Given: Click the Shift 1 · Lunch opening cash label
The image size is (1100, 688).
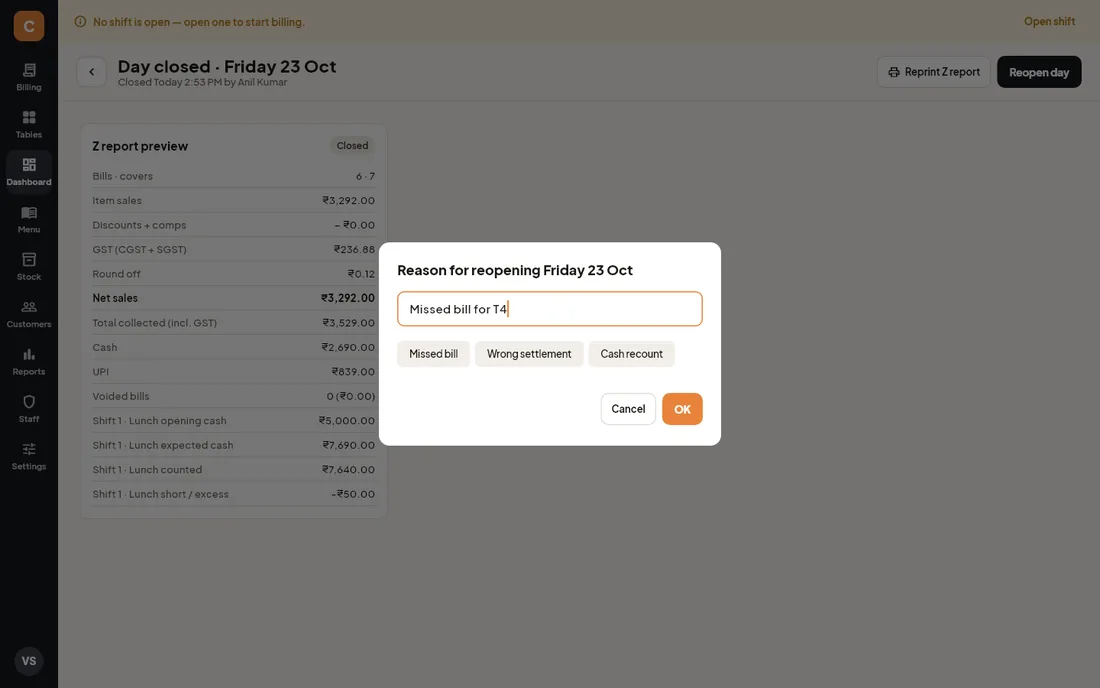Looking at the screenshot, I should coord(159,421).
